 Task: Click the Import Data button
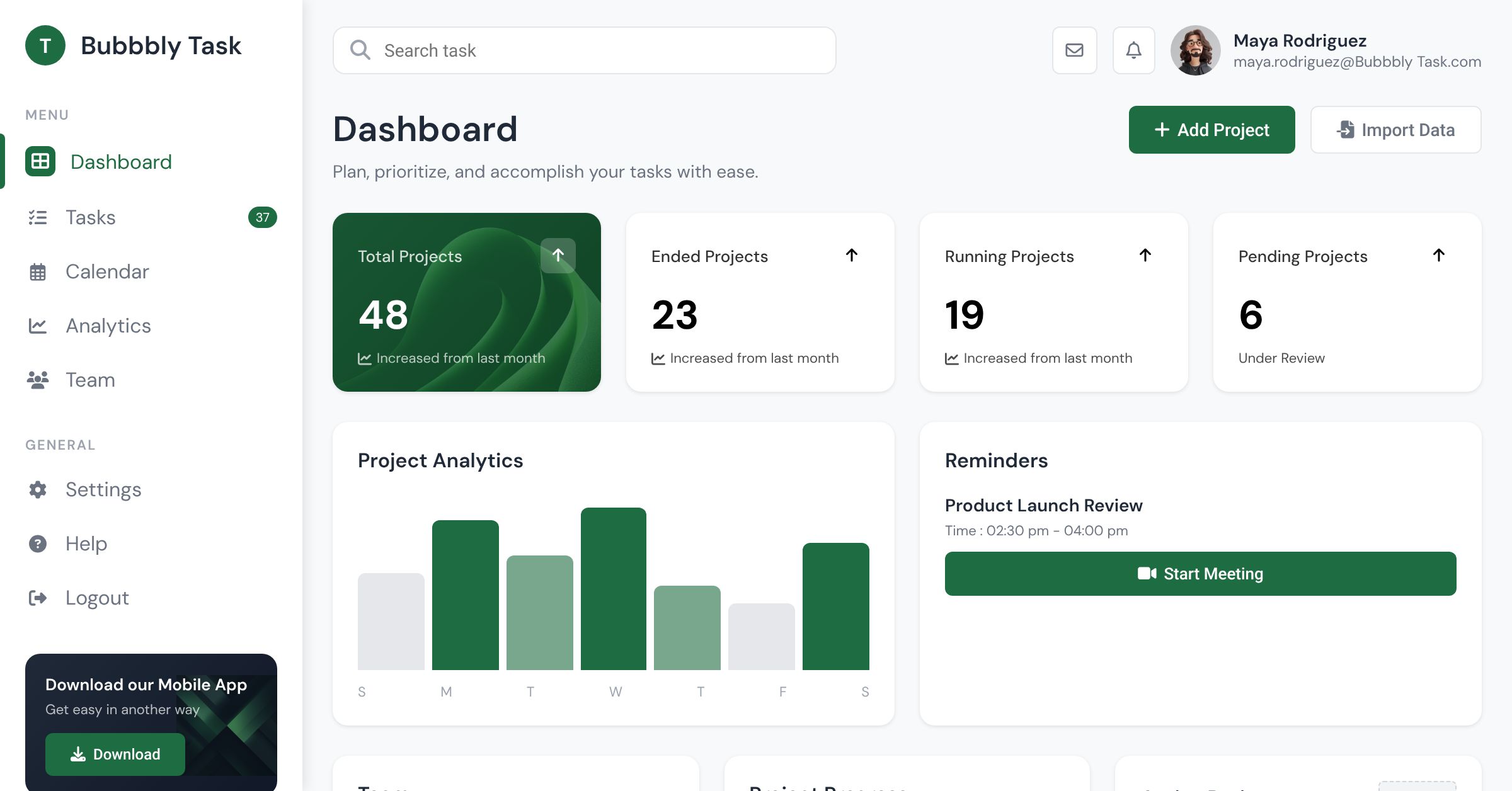point(1395,130)
